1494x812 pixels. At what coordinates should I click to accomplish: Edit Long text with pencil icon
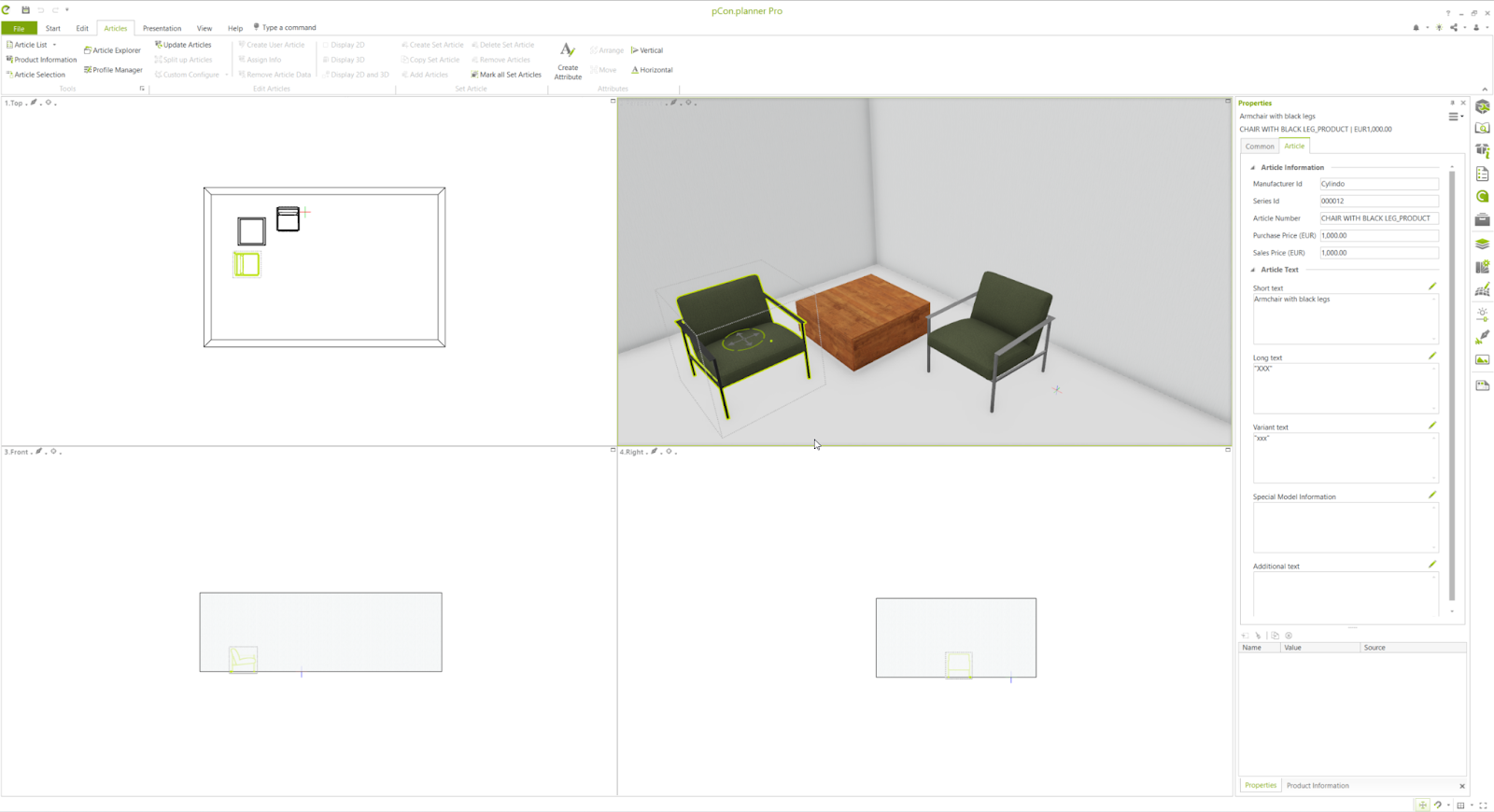[x=1432, y=356]
